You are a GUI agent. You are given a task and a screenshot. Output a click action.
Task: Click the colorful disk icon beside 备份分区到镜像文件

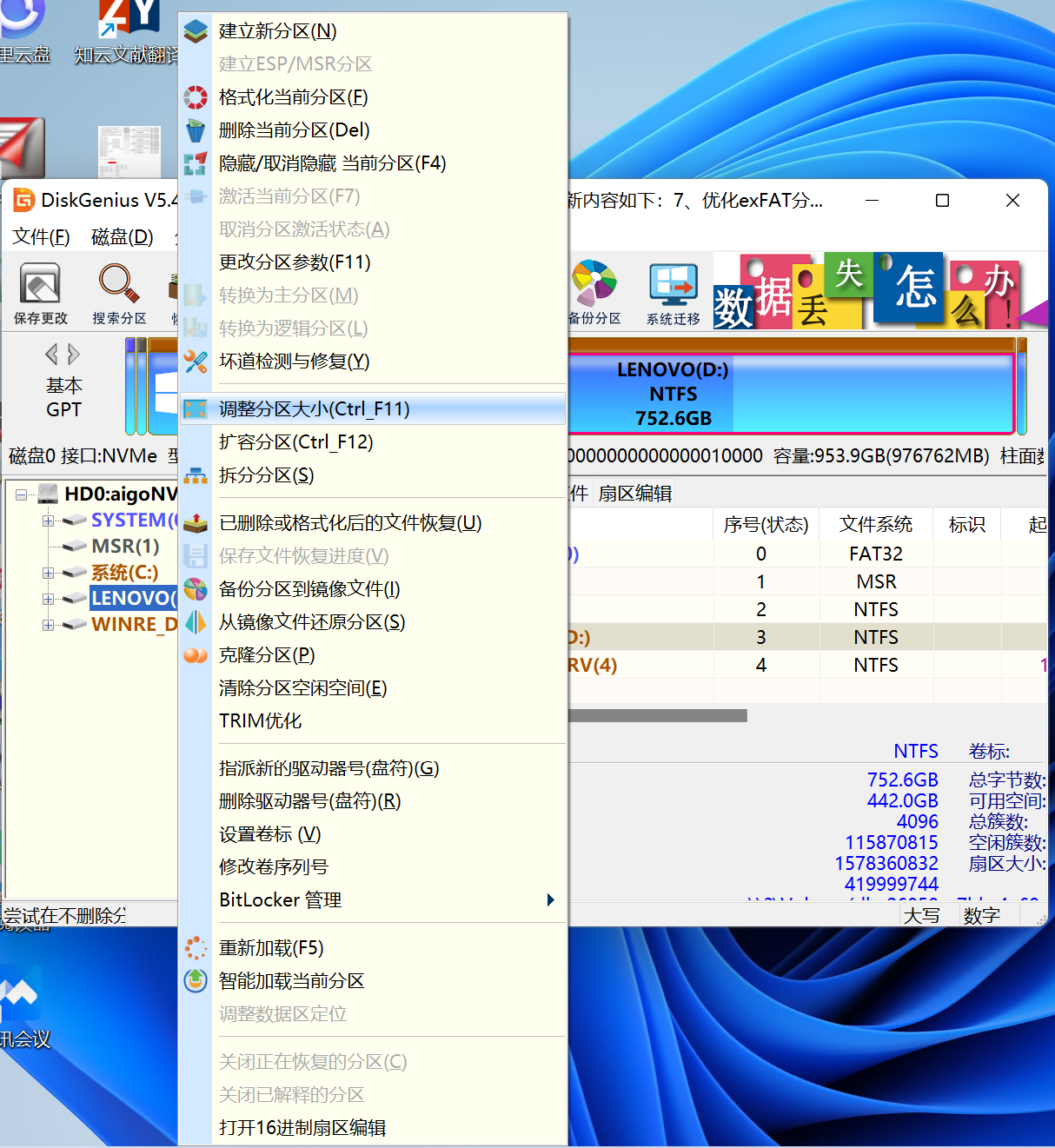(x=196, y=589)
